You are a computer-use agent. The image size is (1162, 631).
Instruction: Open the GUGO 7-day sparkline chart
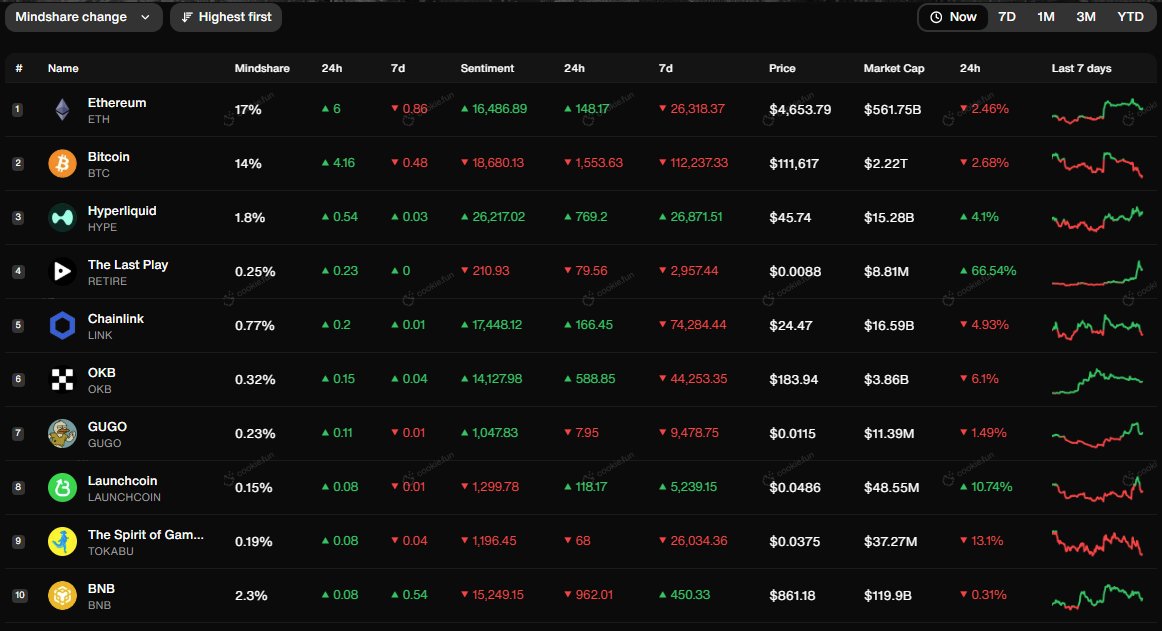click(x=1097, y=435)
